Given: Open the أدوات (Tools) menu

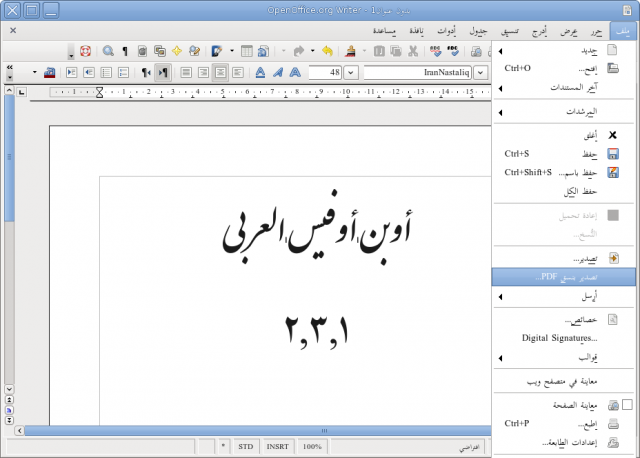Looking at the screenshot, I should coord(447,31).
